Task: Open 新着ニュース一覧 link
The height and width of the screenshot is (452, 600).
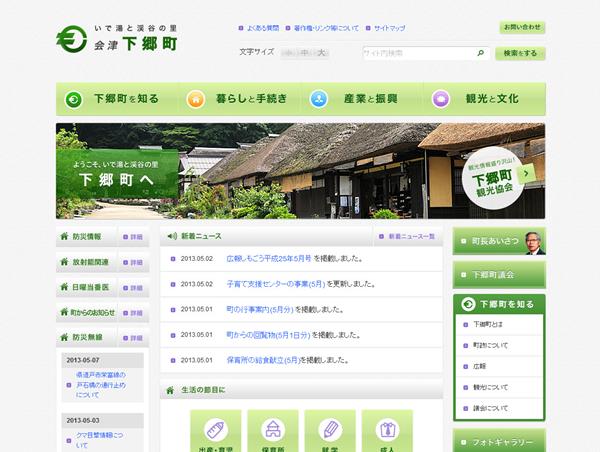Action: [x=412, y=237]
